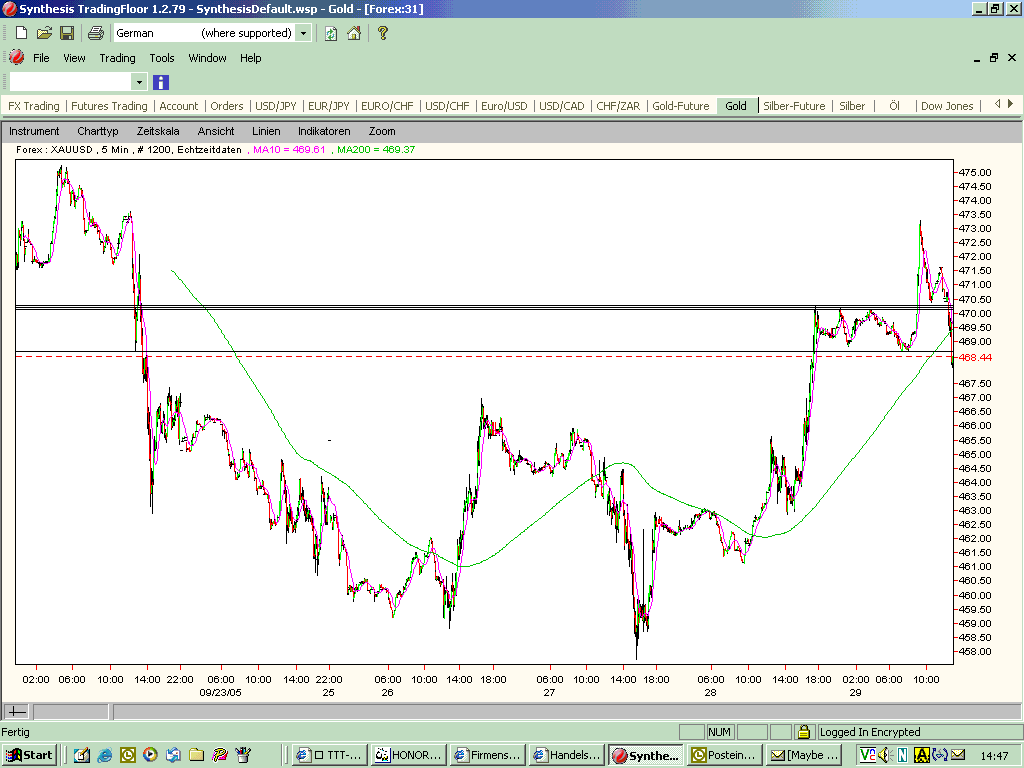Image resolution: width=1024 pixels, height=768 pixels.
Task: Open the media player quick launch icon
Action: (x=150, y=755)
